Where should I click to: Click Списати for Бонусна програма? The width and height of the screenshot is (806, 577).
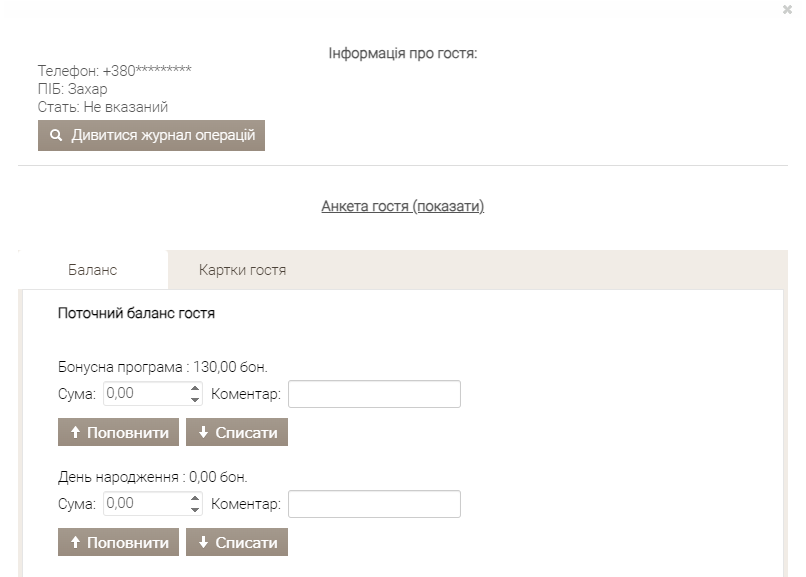(237, 432)
